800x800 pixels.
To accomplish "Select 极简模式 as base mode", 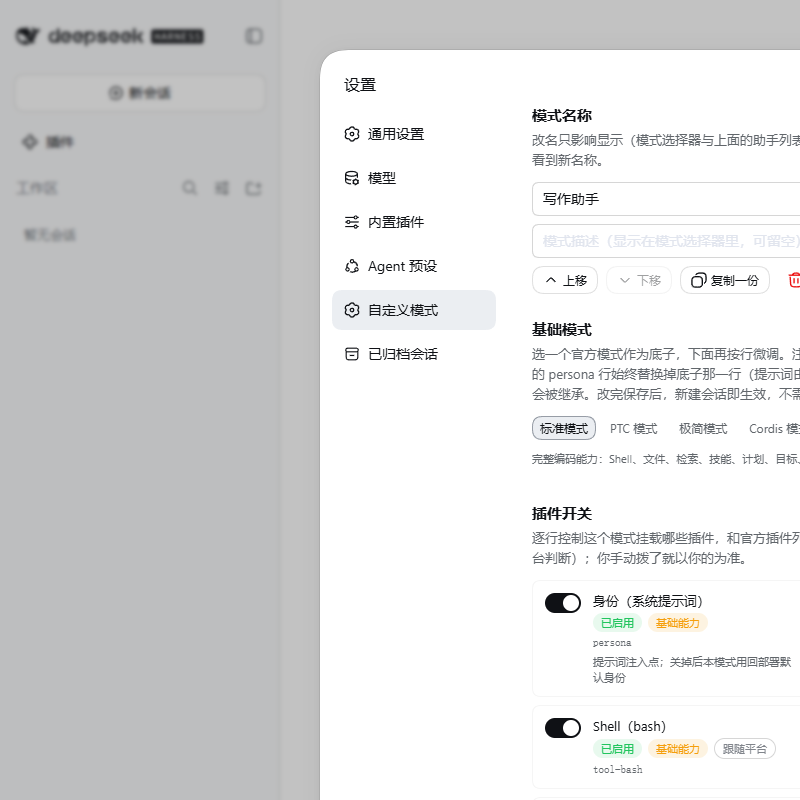I will 703,429.
